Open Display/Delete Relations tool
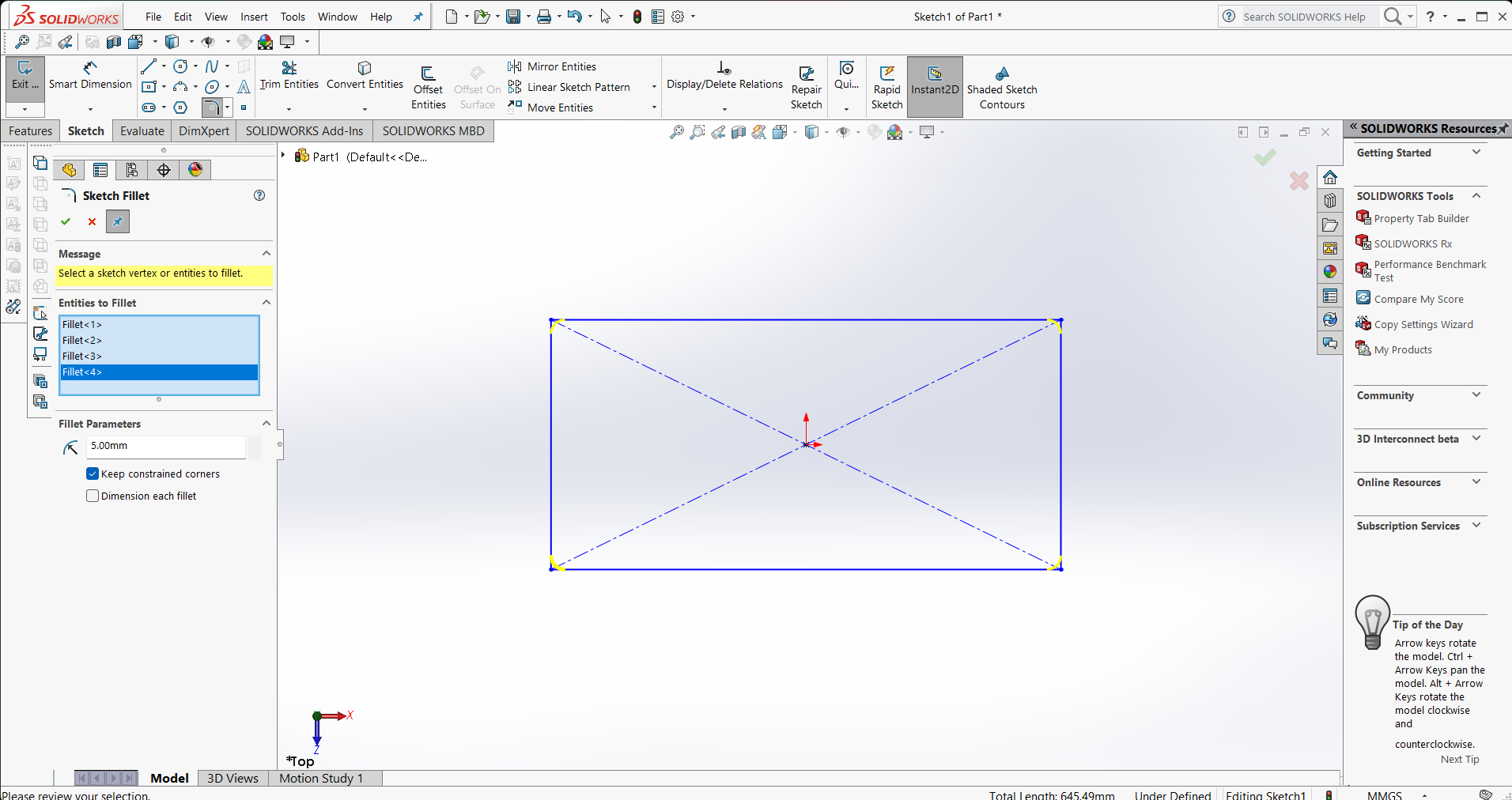 point(724,76)
